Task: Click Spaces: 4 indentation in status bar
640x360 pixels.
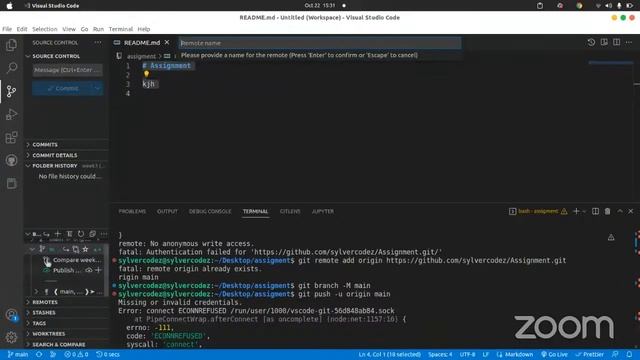Action: 440,355
